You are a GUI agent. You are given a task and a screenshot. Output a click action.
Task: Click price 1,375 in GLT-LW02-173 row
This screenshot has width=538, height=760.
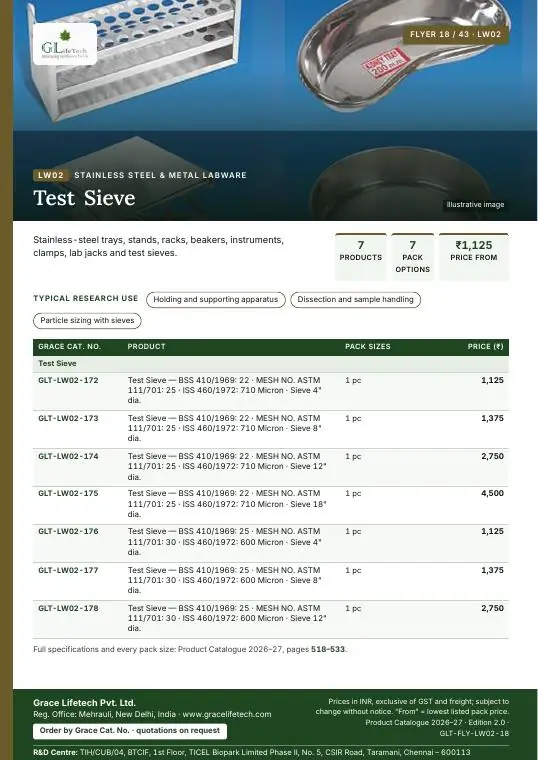492,418
